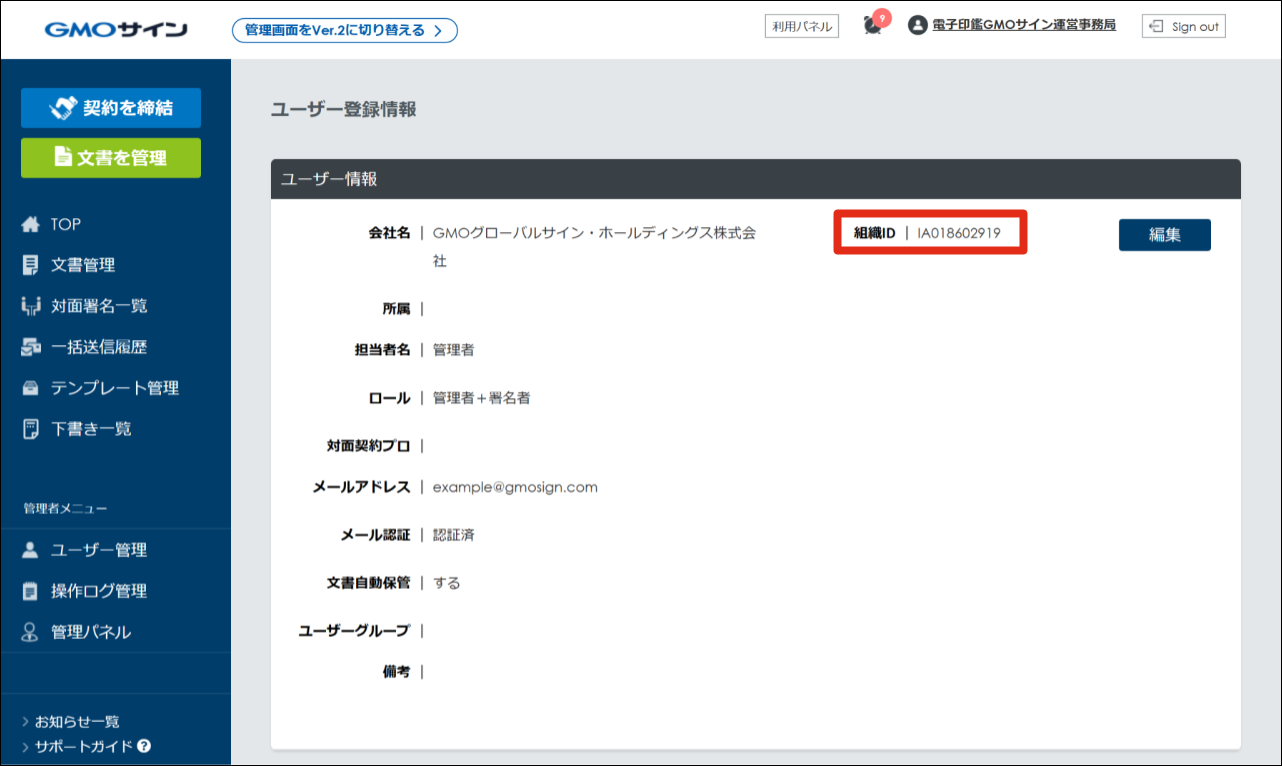Click the 文書管理 document icon
This screenshot has width=1282, height=766.
tap(30, 265)
